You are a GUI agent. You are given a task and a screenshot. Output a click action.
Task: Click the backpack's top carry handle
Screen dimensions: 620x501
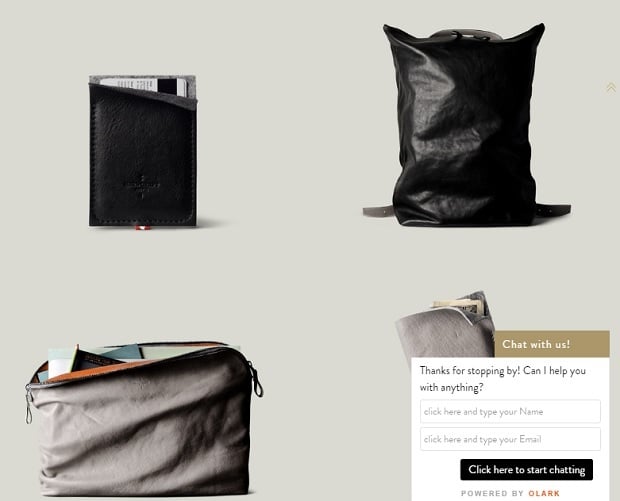[x=466, y=35]
